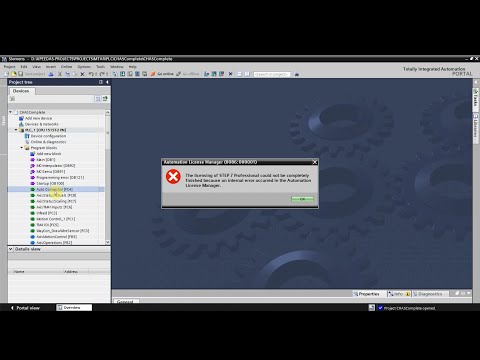The image size is (480, 360).
Task: Collapse the Program blocks folder
Action: pyautogui.click(x=22, y=148)
